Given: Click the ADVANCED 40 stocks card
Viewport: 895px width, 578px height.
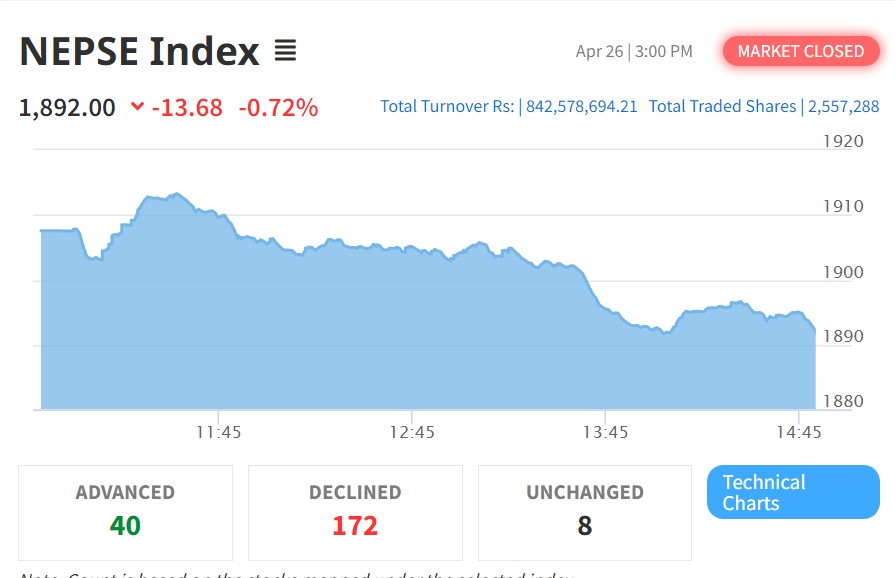Looking at the screenshot, I should 125,511.
